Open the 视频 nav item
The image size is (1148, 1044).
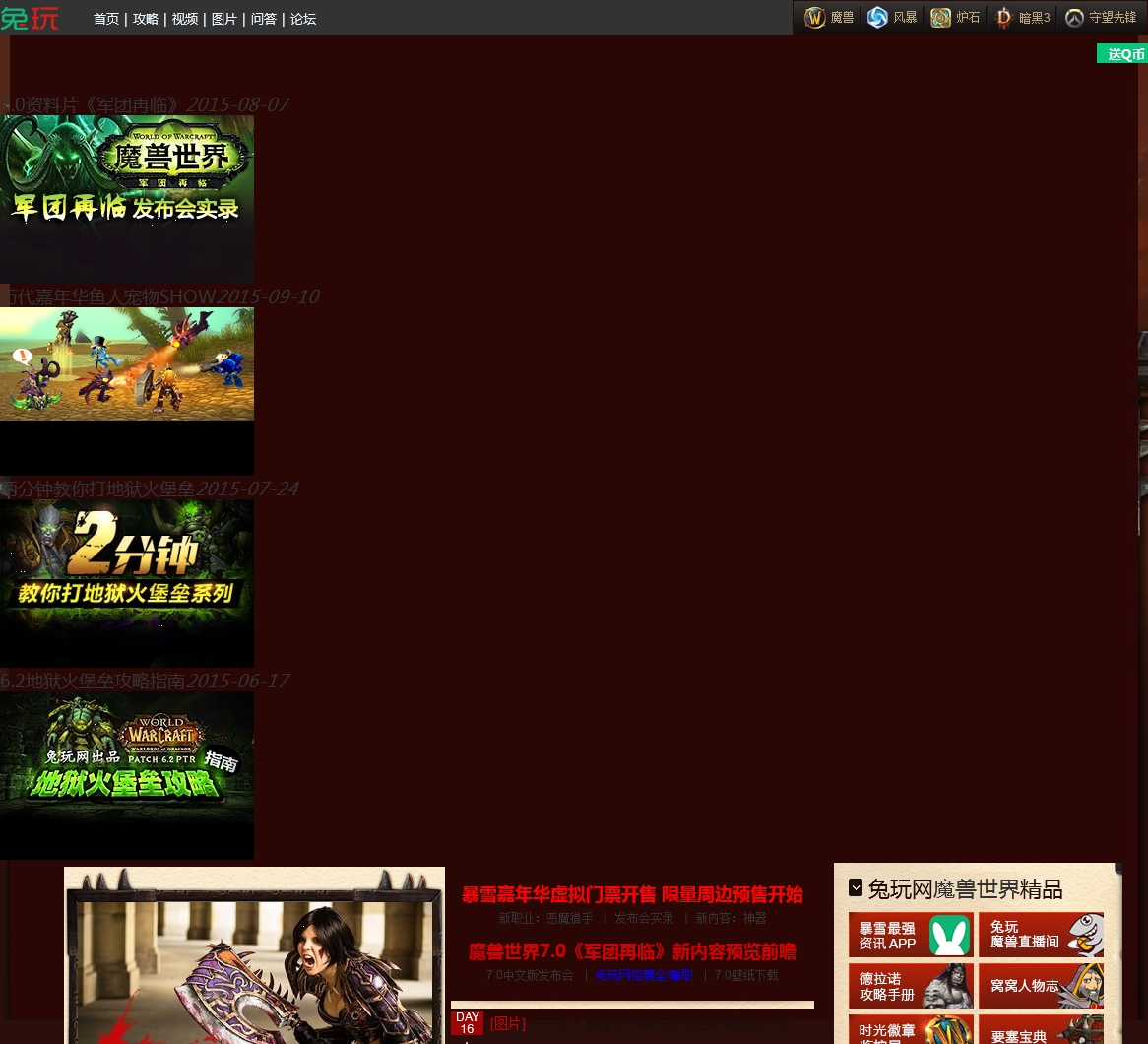(x=185, y=19)
